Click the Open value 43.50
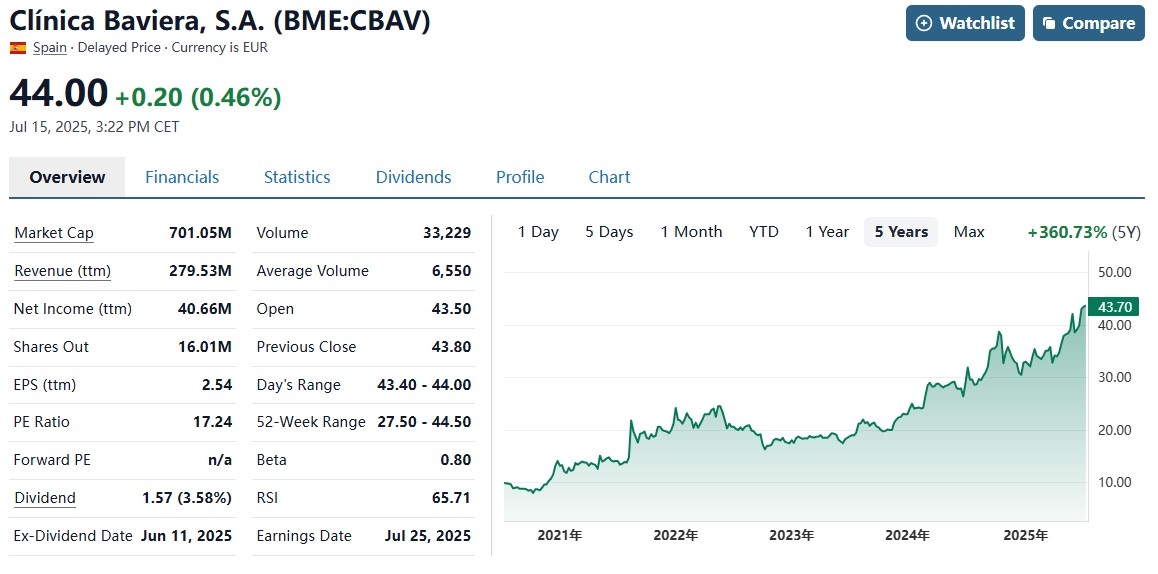This screenshot has width=1158, height=574. (451, 309)
